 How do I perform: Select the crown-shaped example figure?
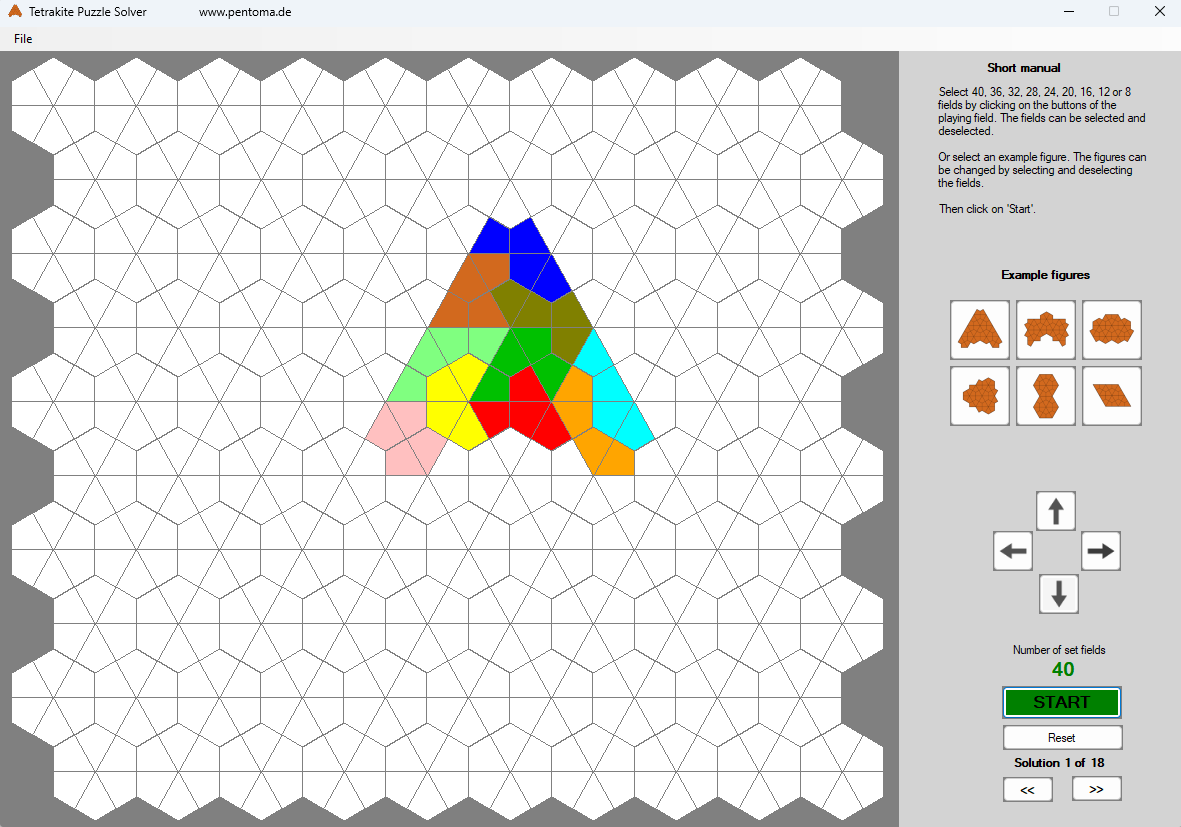tap(1046, 329)
